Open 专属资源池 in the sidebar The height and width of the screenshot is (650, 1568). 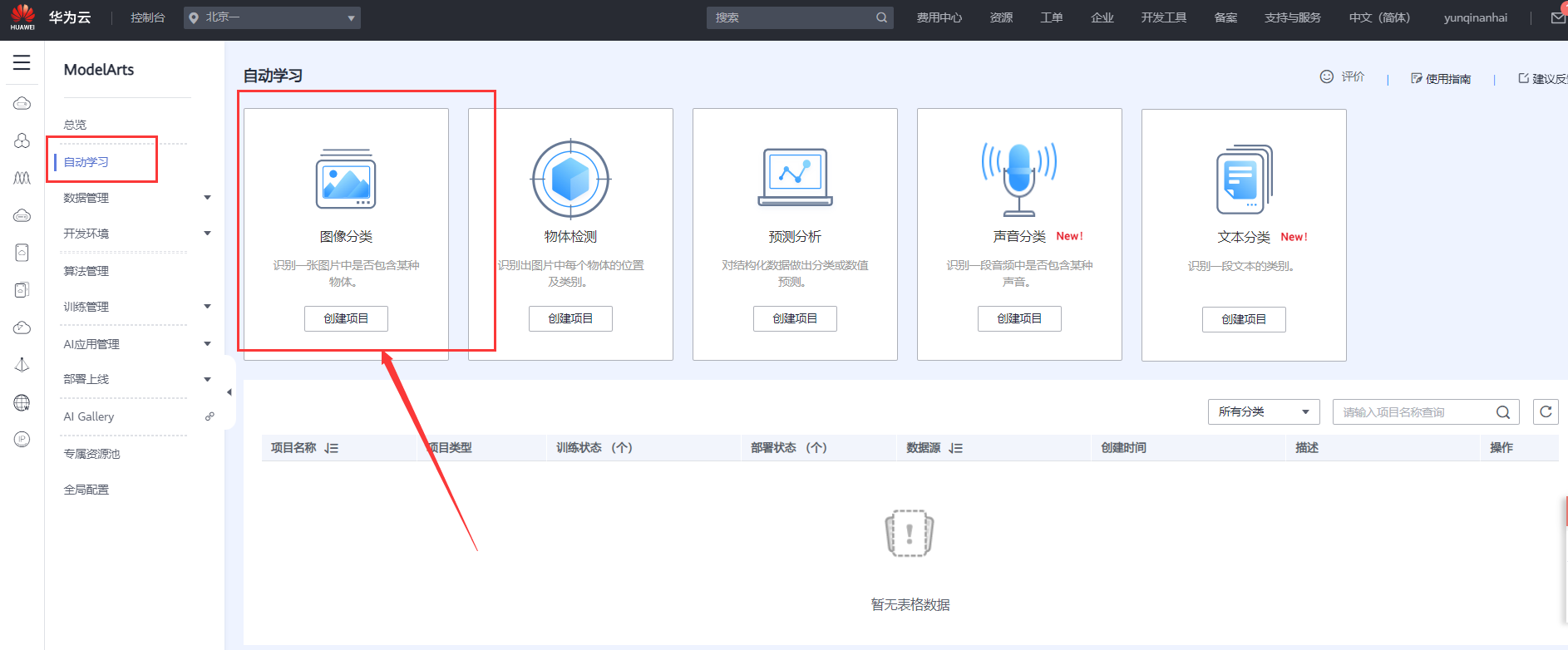pyautogui.click(x=92, y=454)
